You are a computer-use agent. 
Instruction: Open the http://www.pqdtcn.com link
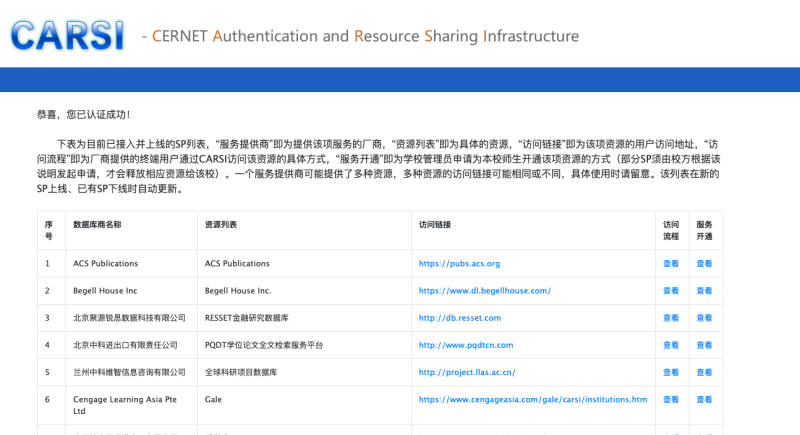pos(466,345)
